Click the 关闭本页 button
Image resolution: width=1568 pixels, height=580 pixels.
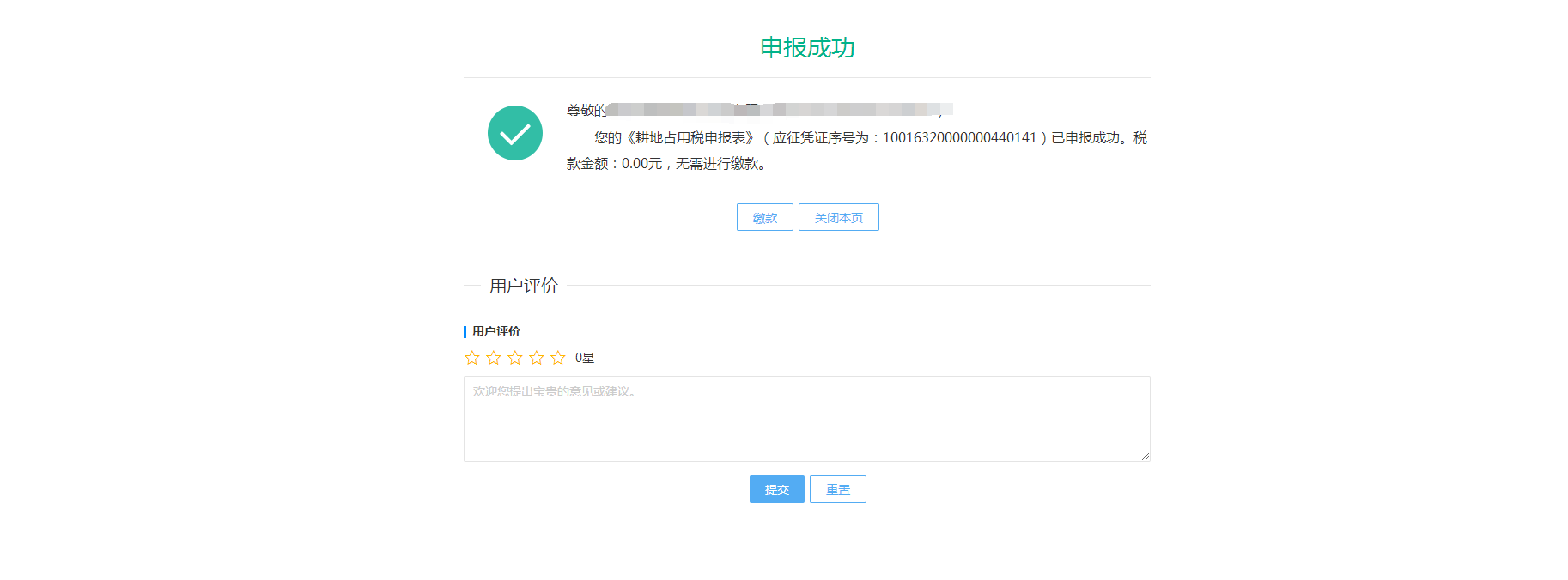coord(838,217)
